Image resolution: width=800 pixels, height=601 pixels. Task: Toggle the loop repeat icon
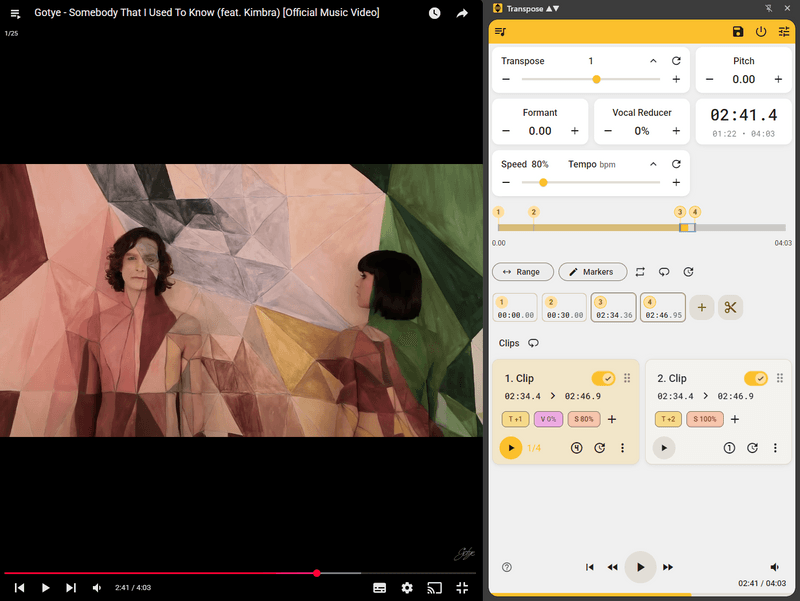(640, 272)
